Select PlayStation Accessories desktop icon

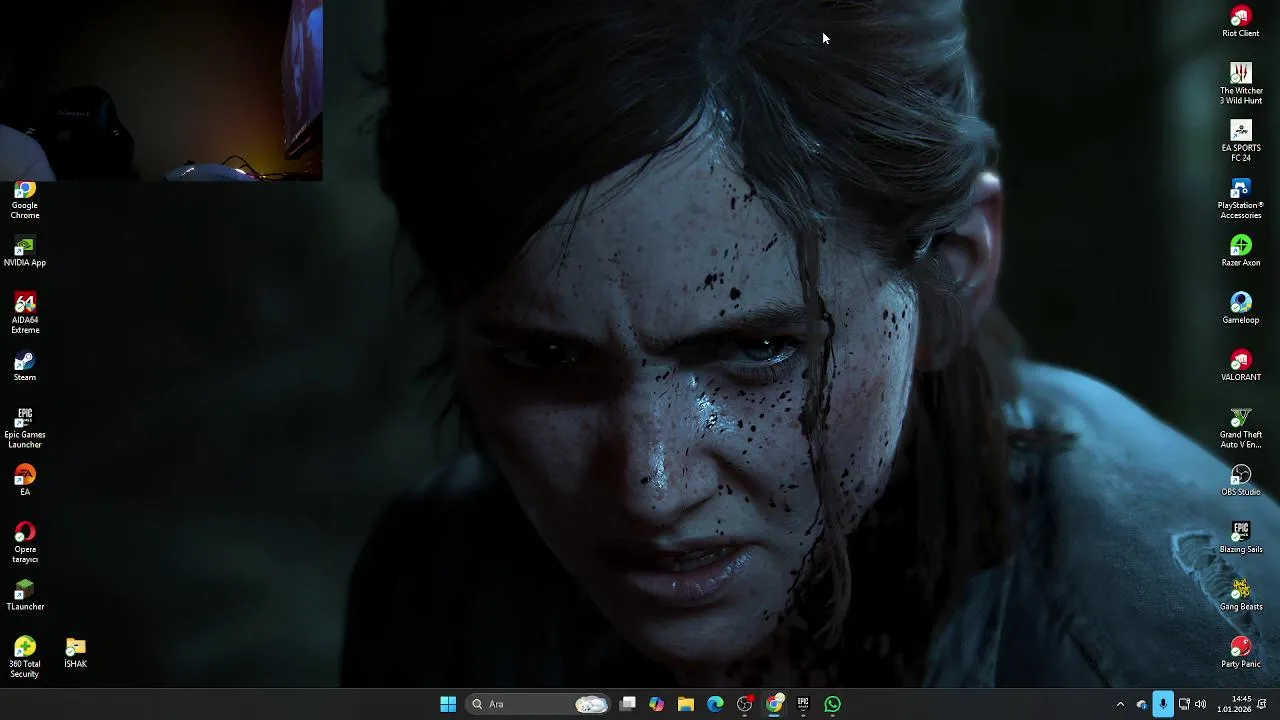(1240, 198)
